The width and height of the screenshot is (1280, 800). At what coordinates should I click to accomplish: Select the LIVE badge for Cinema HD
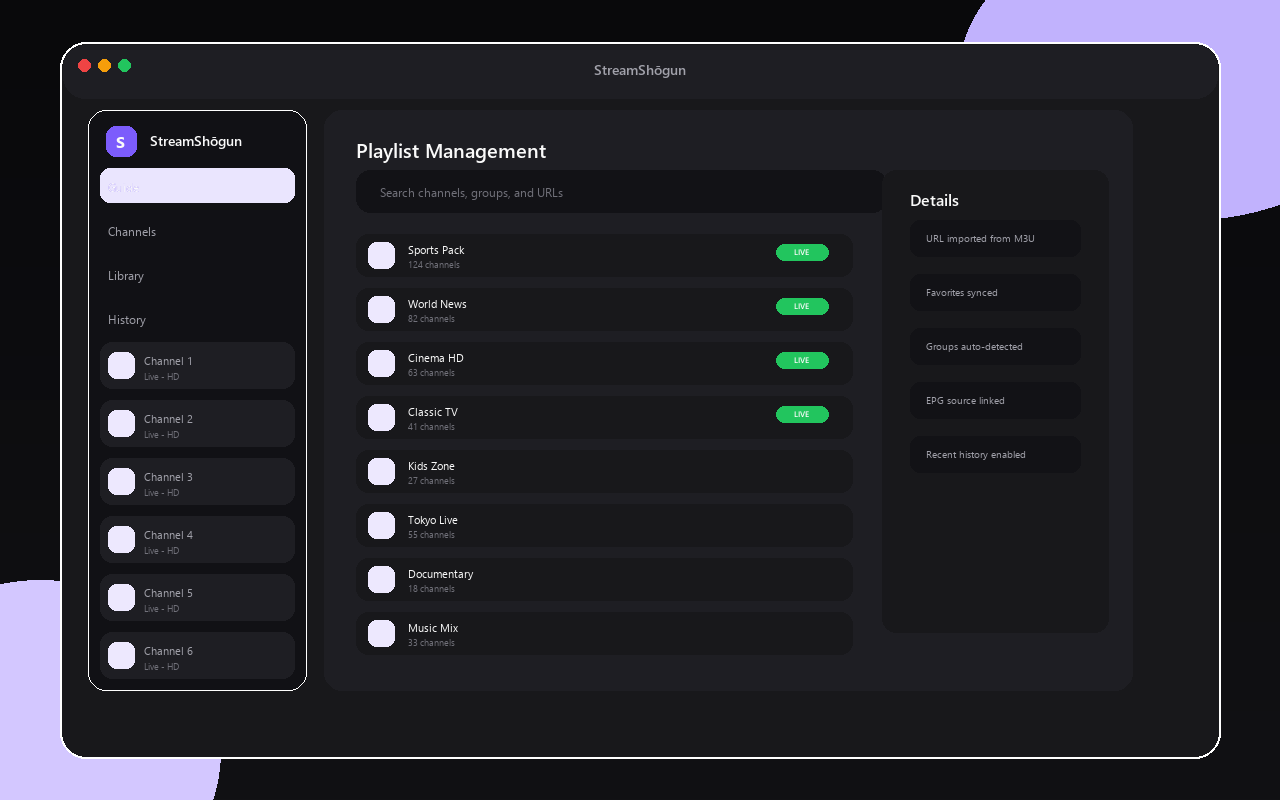(x=802, y=360)
